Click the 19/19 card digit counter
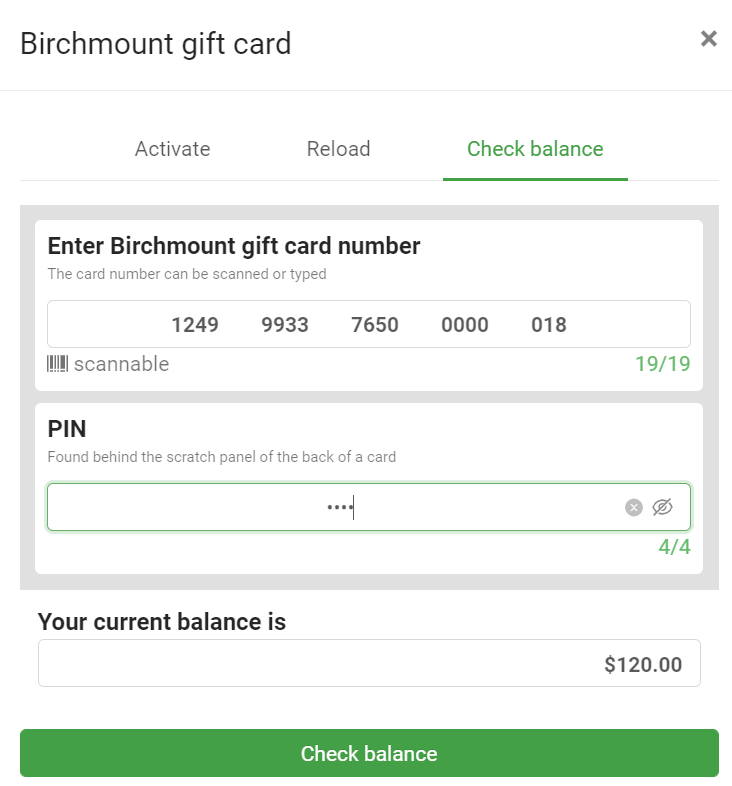 tap(662, 364)
